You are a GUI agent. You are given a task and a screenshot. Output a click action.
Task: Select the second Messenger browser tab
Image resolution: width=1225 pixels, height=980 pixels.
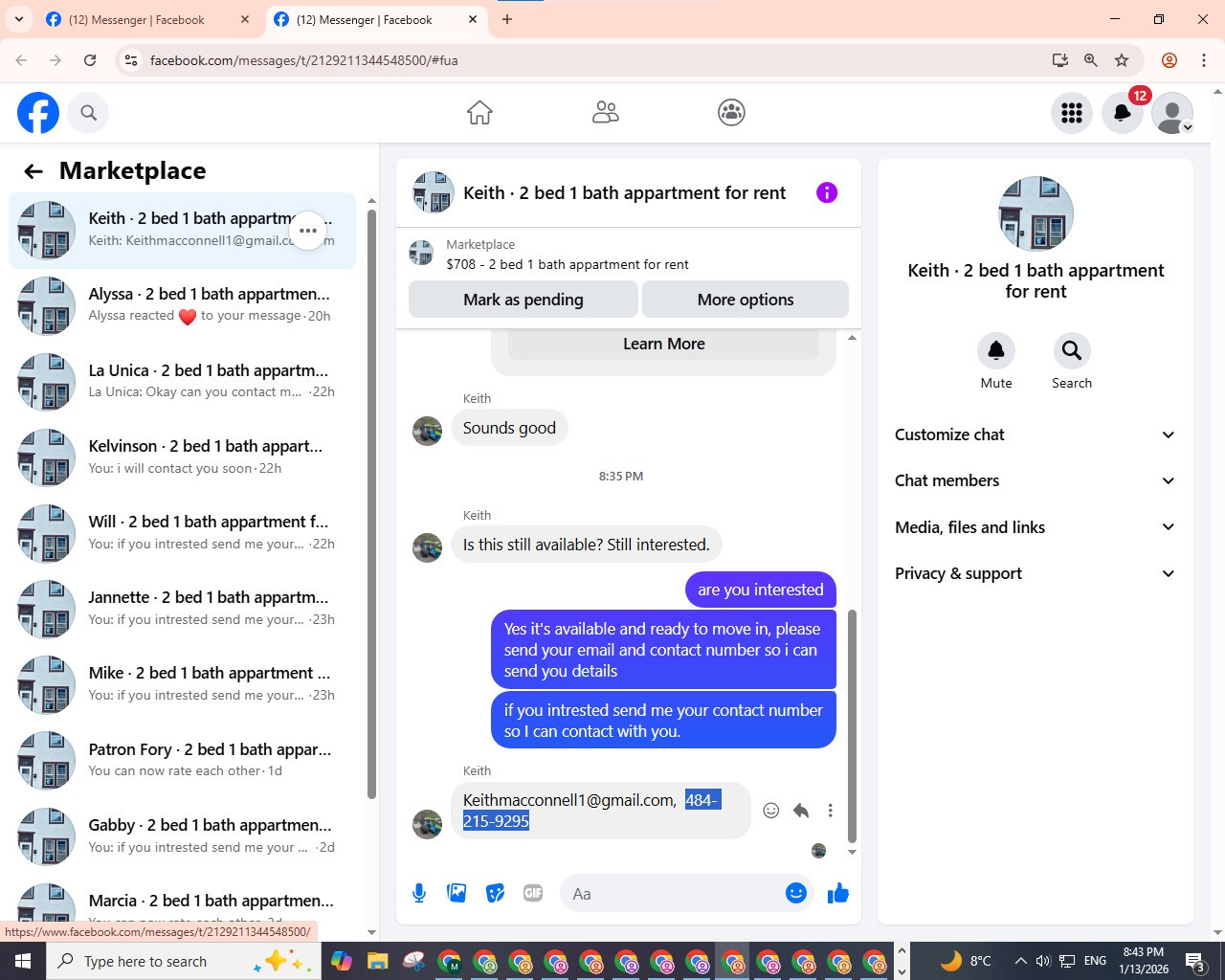[x=376, y=20]
